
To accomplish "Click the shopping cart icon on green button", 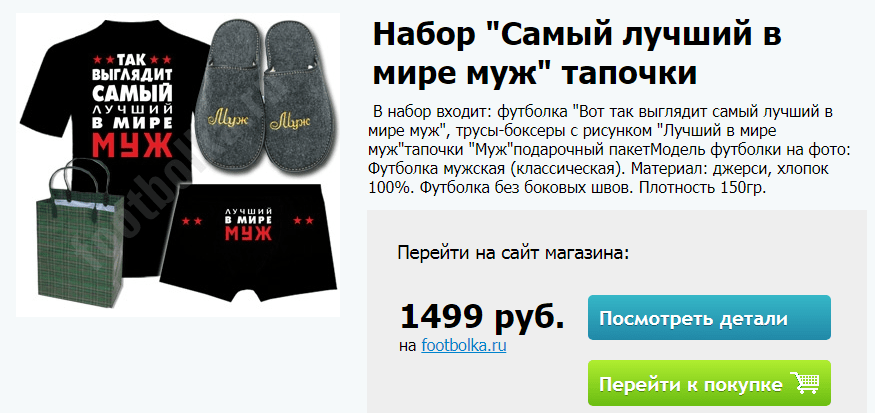I will tap(805, 384).
